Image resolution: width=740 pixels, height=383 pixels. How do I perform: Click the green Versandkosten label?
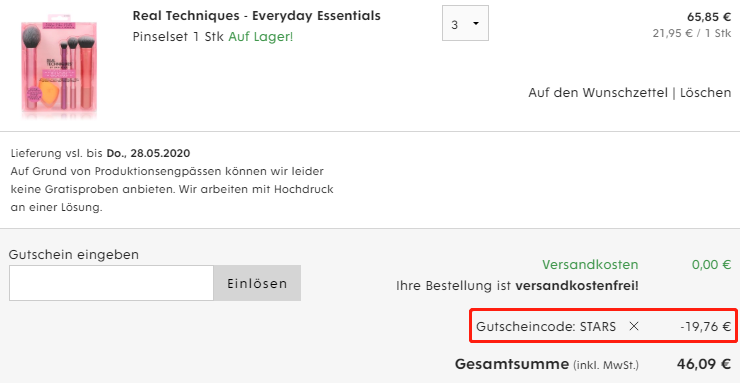click(590, 265)
